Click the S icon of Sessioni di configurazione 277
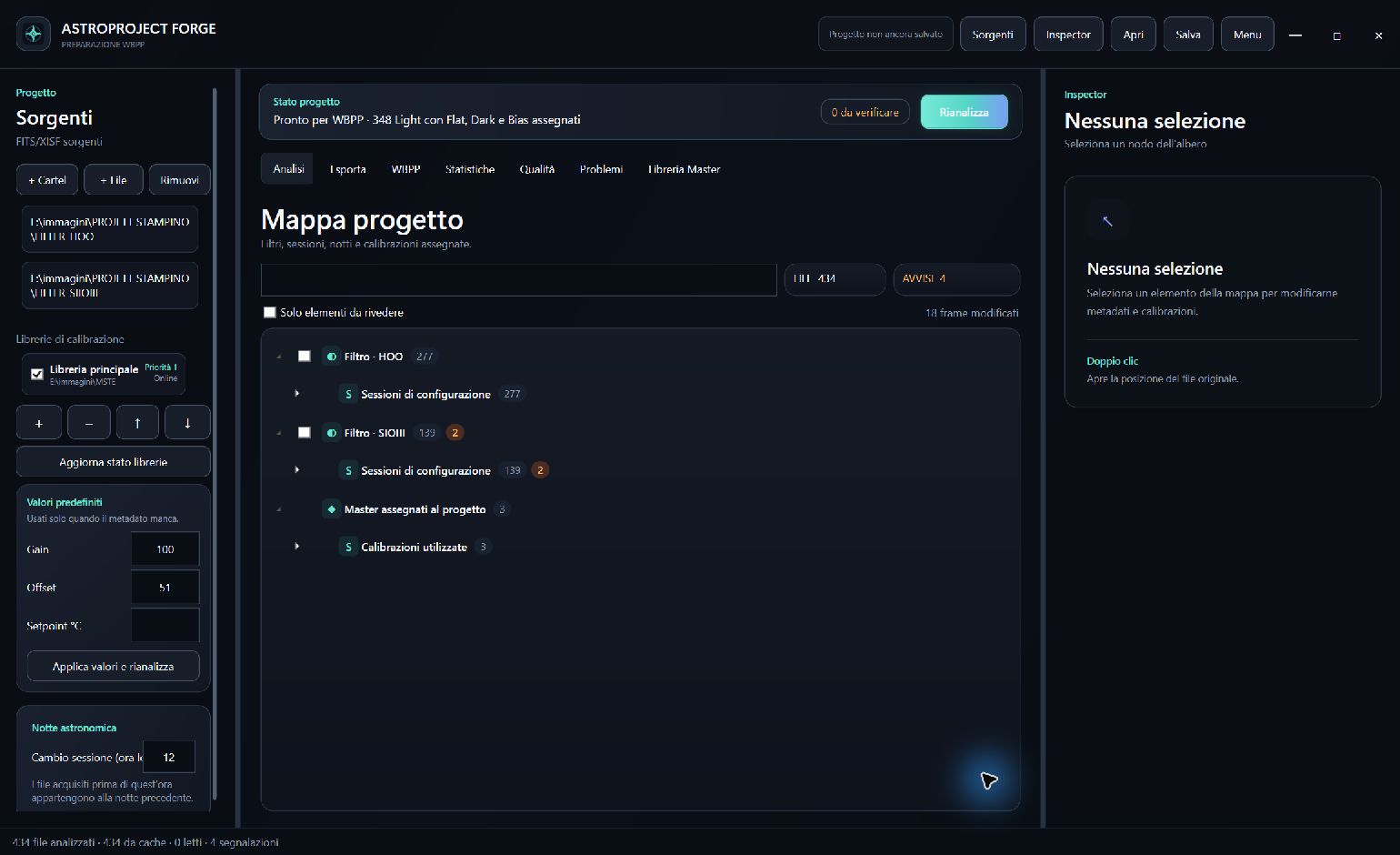Image resolution: width=1400 pixels, height=855 pixels. (348, 394)
